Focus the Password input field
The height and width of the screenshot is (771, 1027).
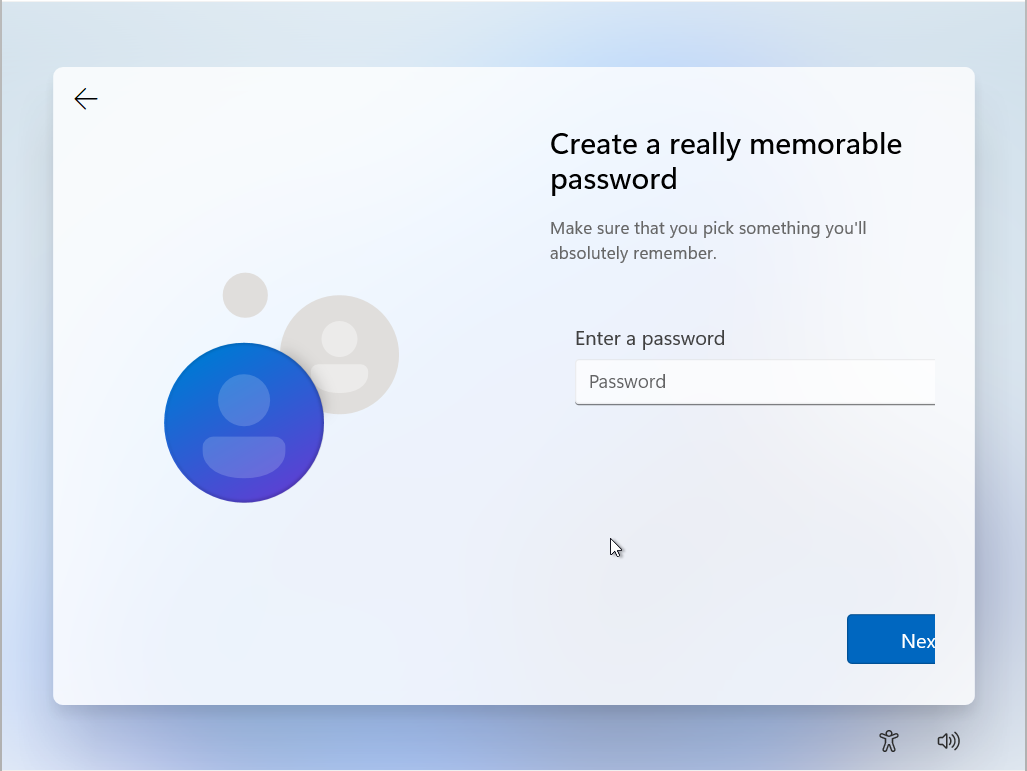click(x=755, y=382)
